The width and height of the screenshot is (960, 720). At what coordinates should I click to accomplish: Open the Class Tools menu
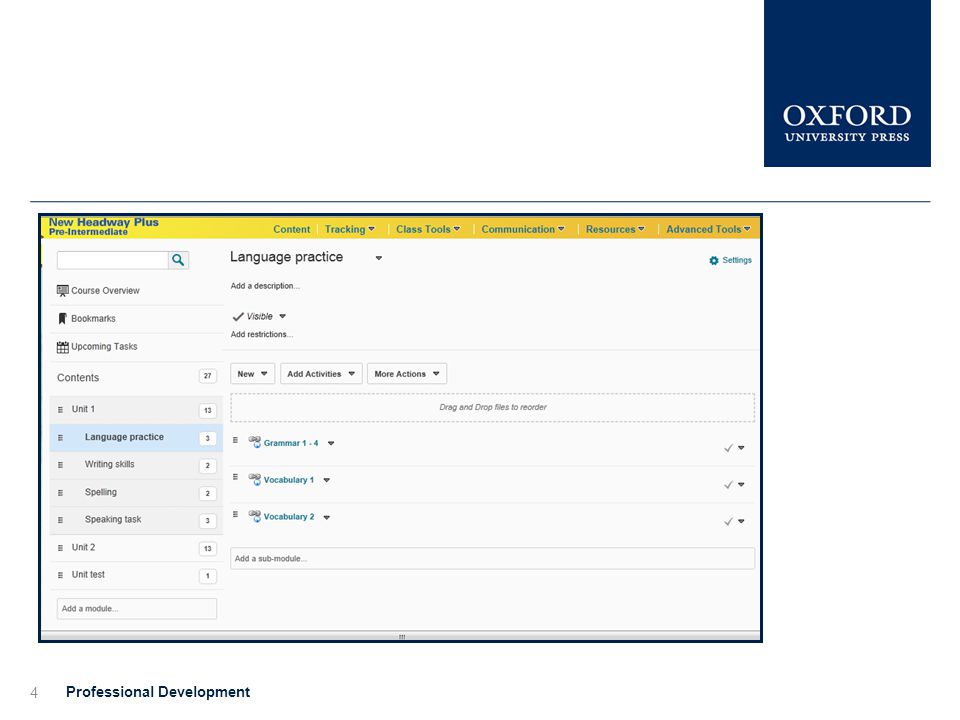[x=428, y=230]
